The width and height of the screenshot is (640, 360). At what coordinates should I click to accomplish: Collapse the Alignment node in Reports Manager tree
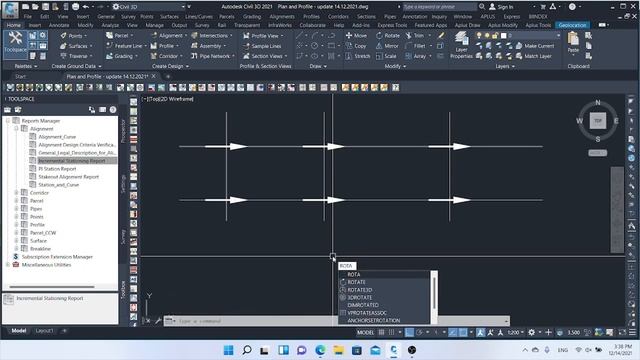coord(16,129)
